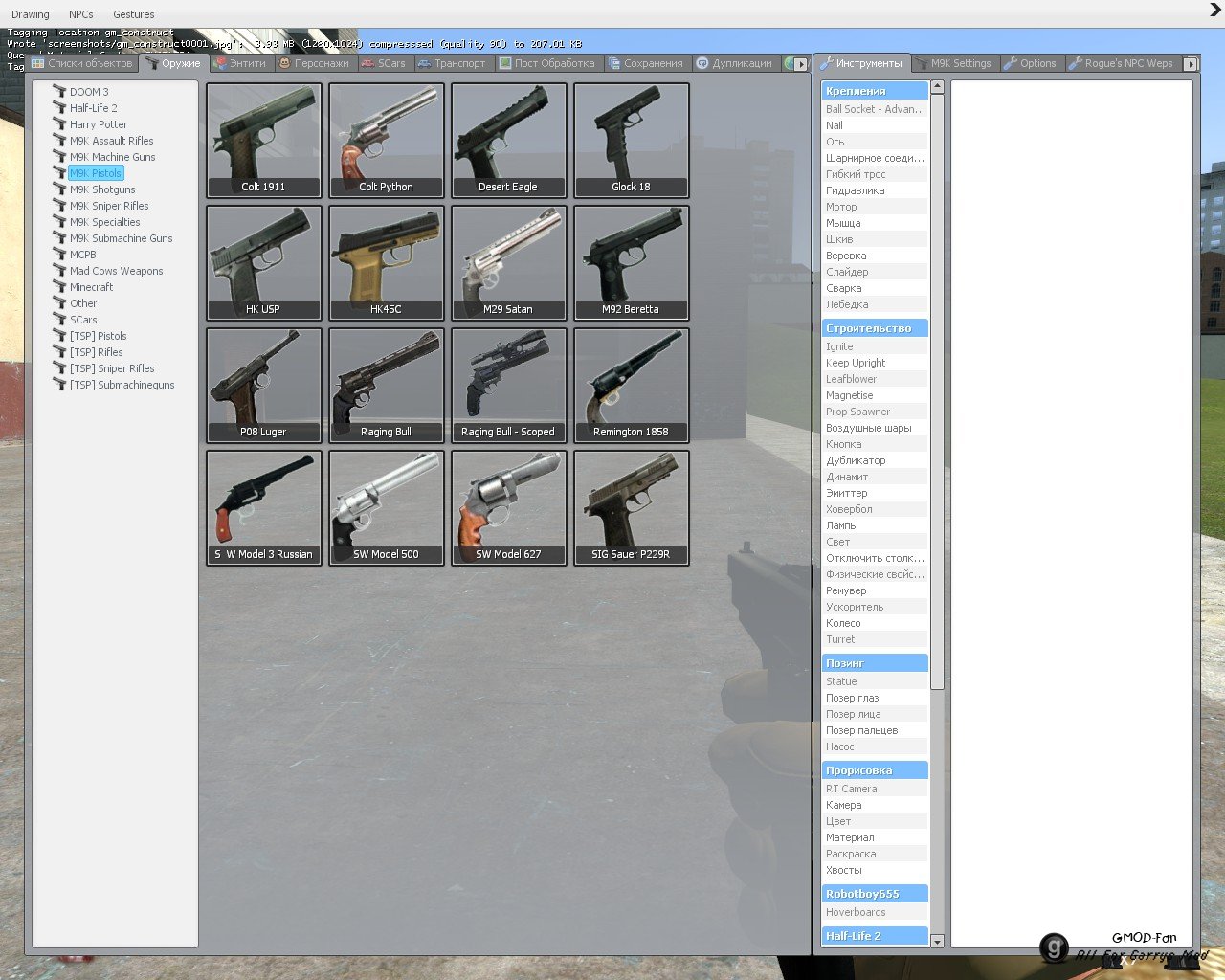
Task: Select the Сварка weld tool
Action: [875, 288]
